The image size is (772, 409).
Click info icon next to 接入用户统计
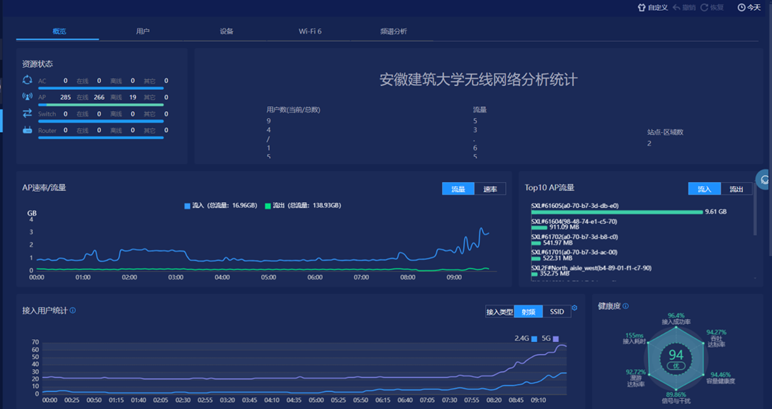(x=73, y=311)
